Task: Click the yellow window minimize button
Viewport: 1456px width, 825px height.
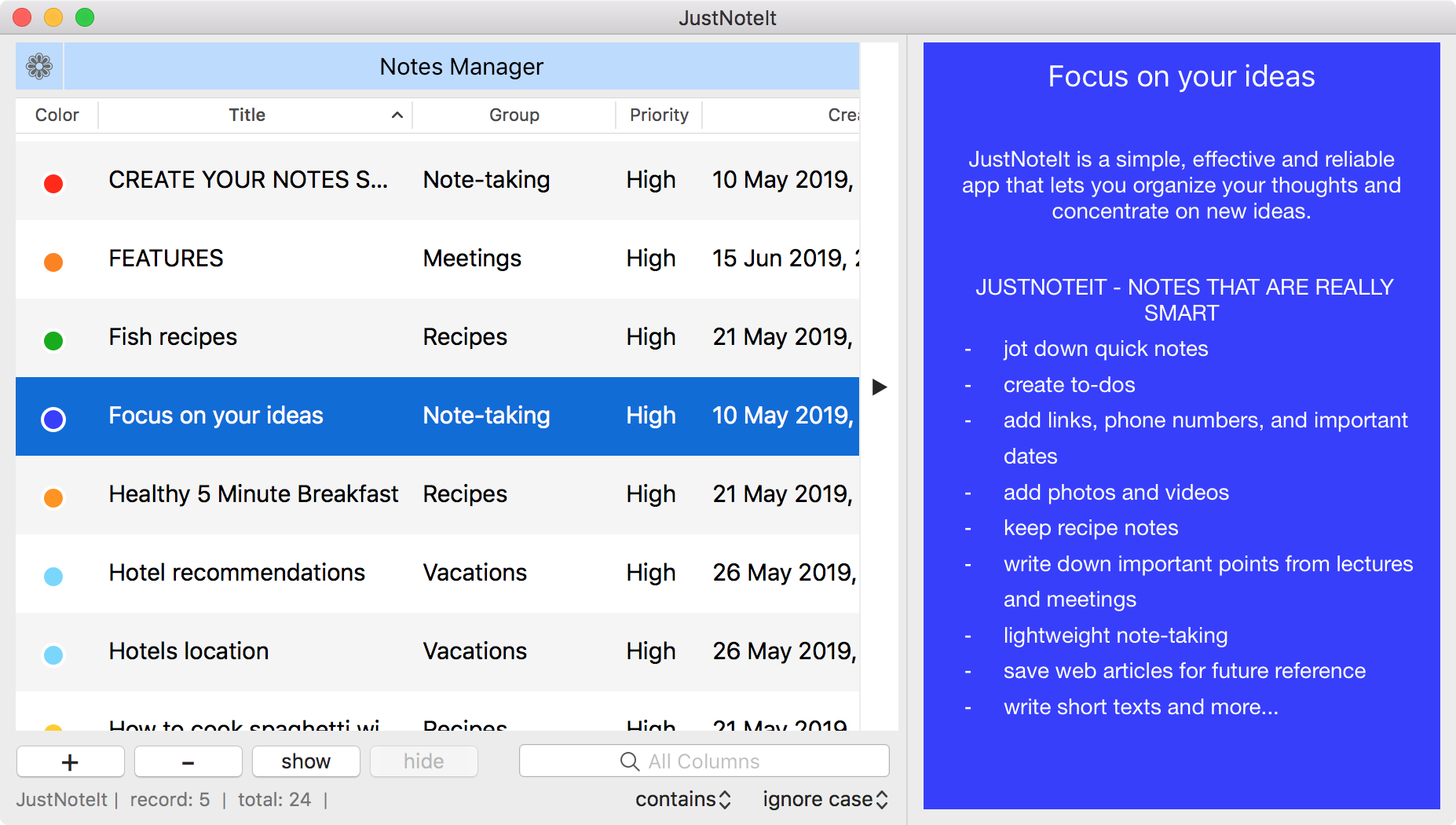Action: point(53,17)
